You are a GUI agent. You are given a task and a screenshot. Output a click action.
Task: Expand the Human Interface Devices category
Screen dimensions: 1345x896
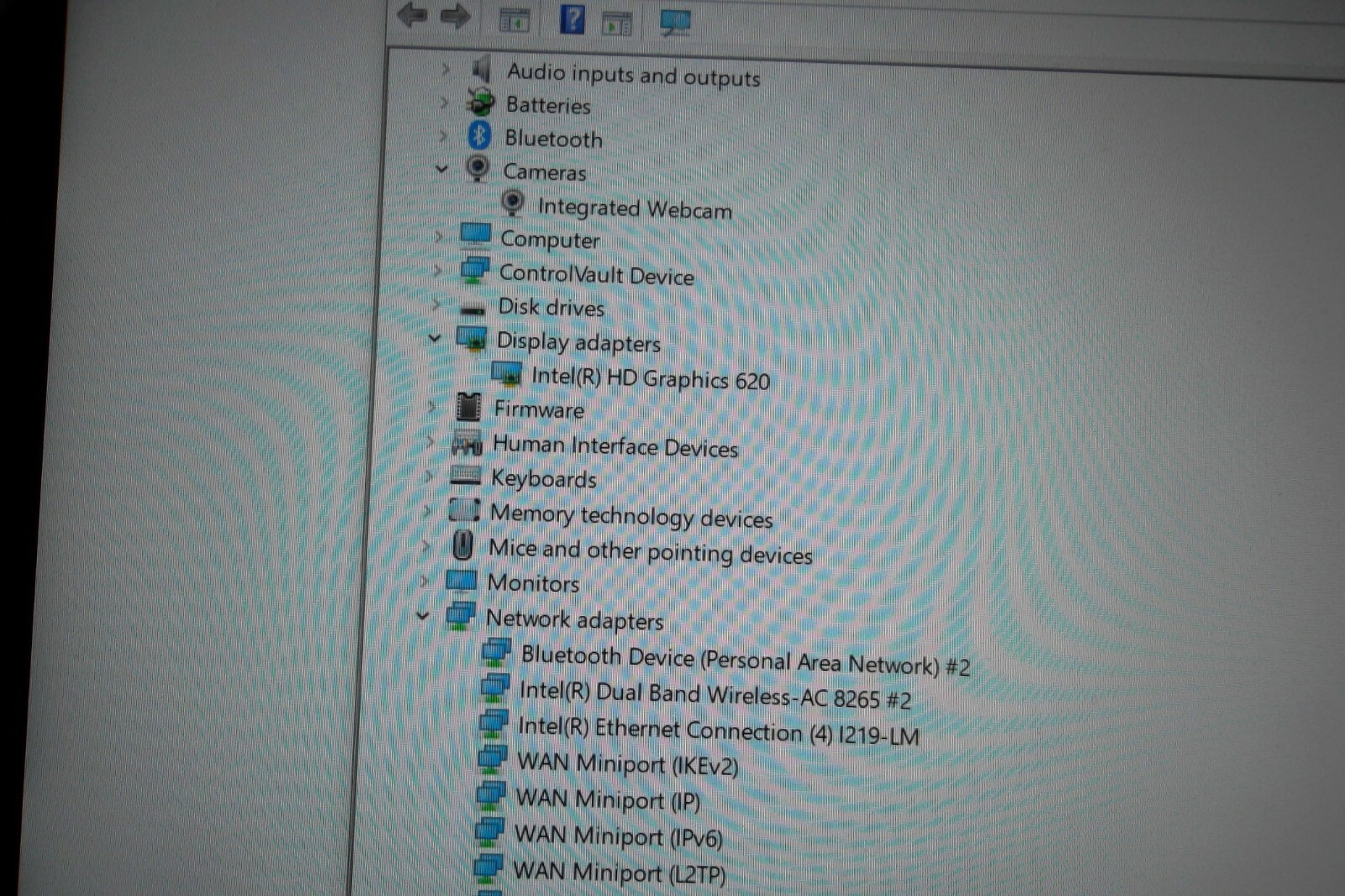430,441
